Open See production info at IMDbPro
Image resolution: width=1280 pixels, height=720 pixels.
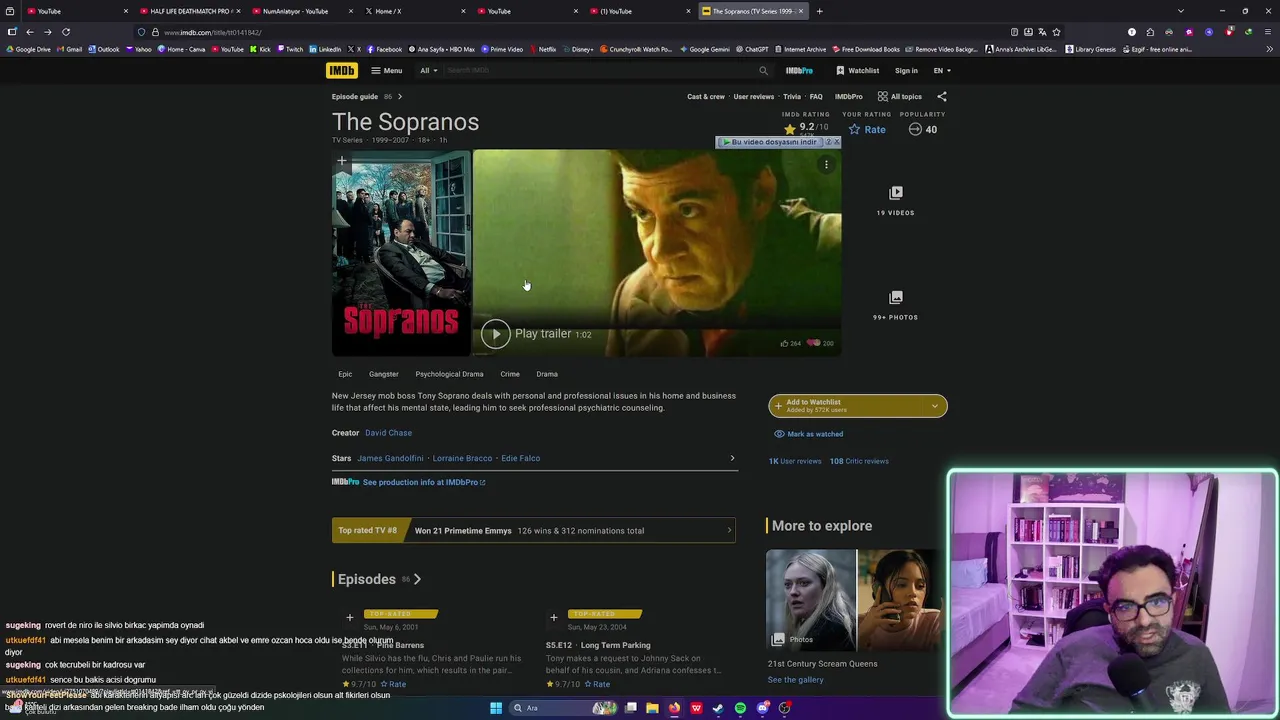coord(424,482)
